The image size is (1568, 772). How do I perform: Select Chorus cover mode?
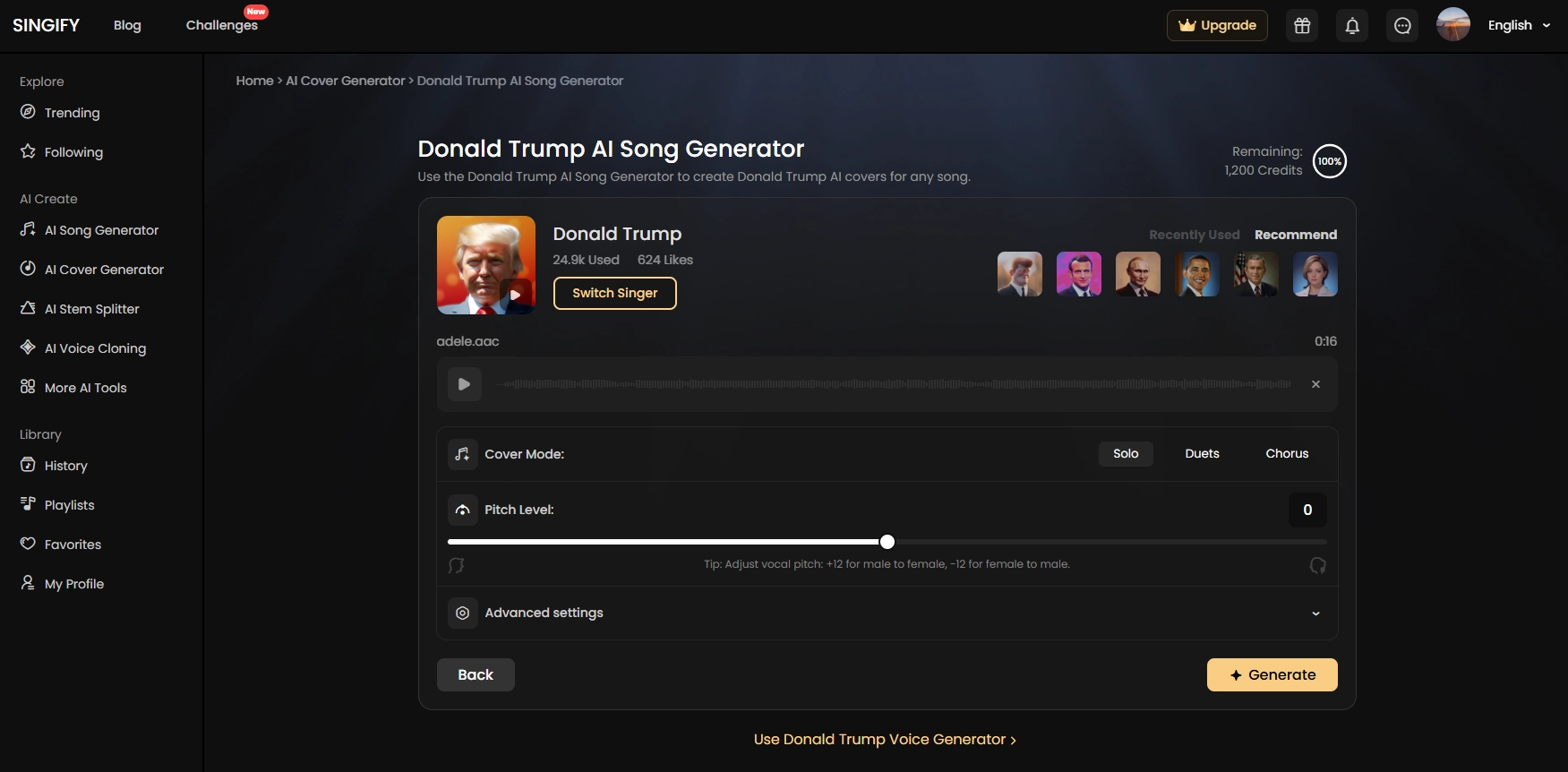[1287, 454]
